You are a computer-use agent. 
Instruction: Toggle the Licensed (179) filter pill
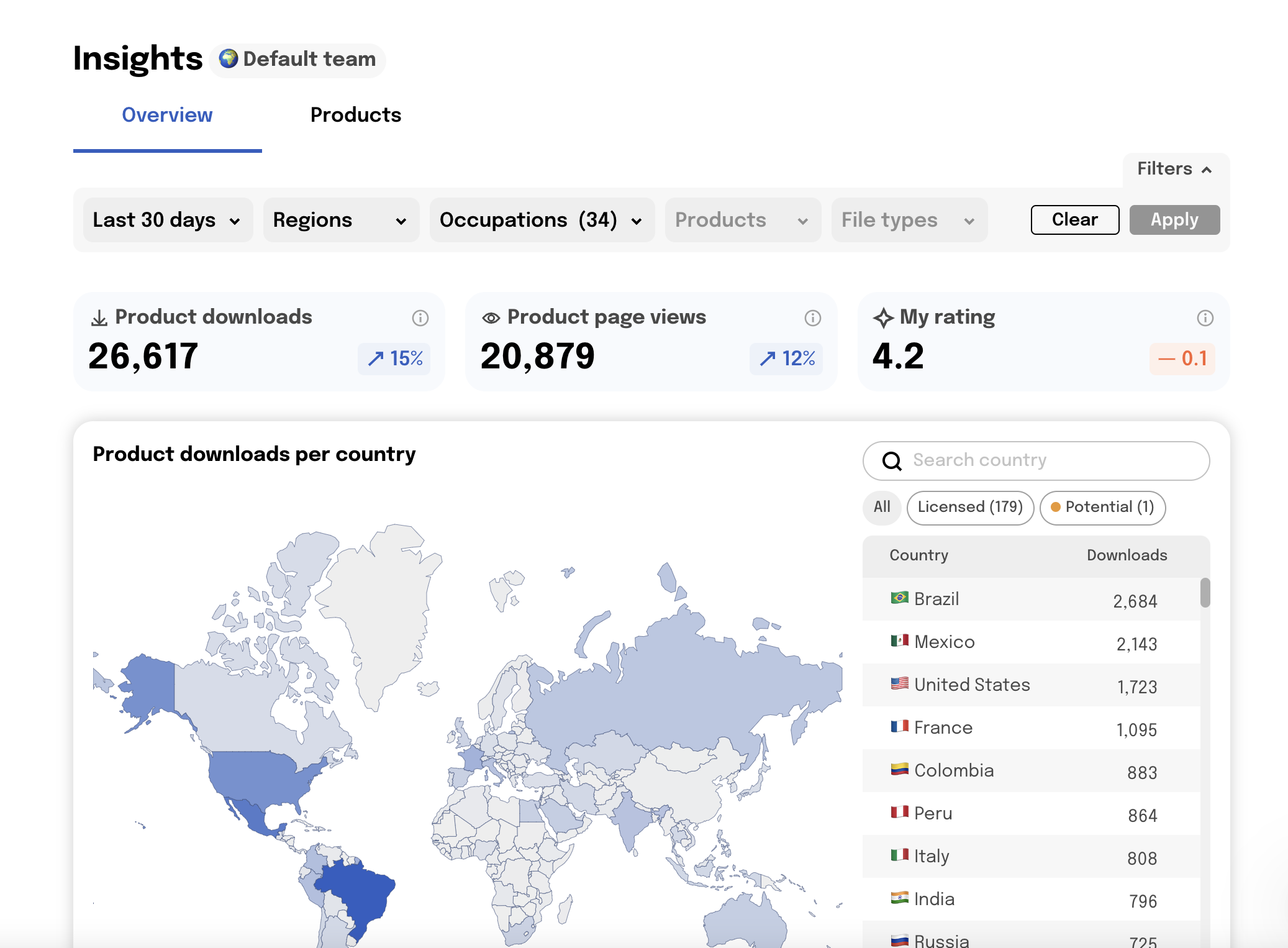[969, 507]
